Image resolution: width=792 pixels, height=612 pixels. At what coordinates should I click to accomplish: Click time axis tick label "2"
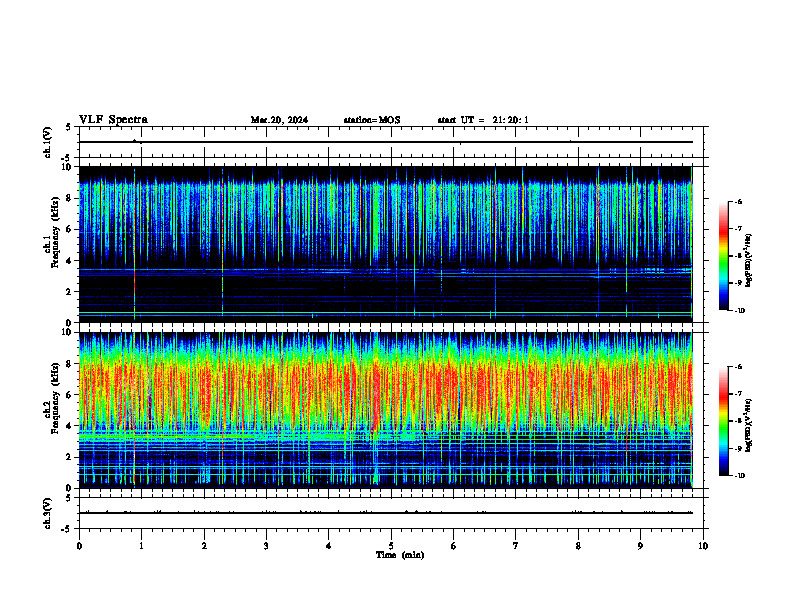coord(204,546)
